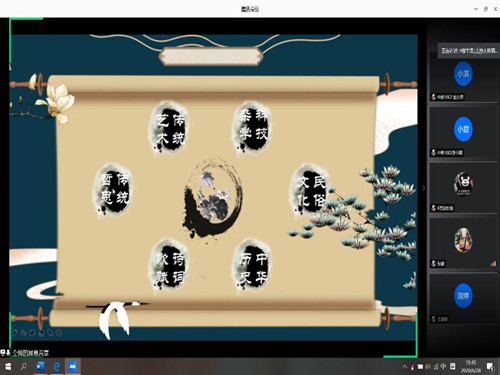The image size is (500, 375).
Task: Click the 民俗文化 ink button
Action: [310, 191]
